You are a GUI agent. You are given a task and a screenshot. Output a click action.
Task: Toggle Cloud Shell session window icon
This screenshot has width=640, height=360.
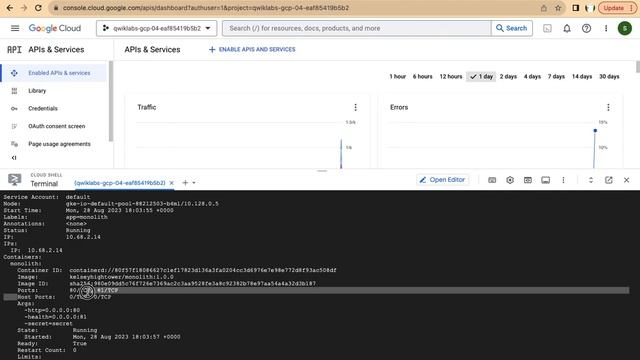pos(545,180)
